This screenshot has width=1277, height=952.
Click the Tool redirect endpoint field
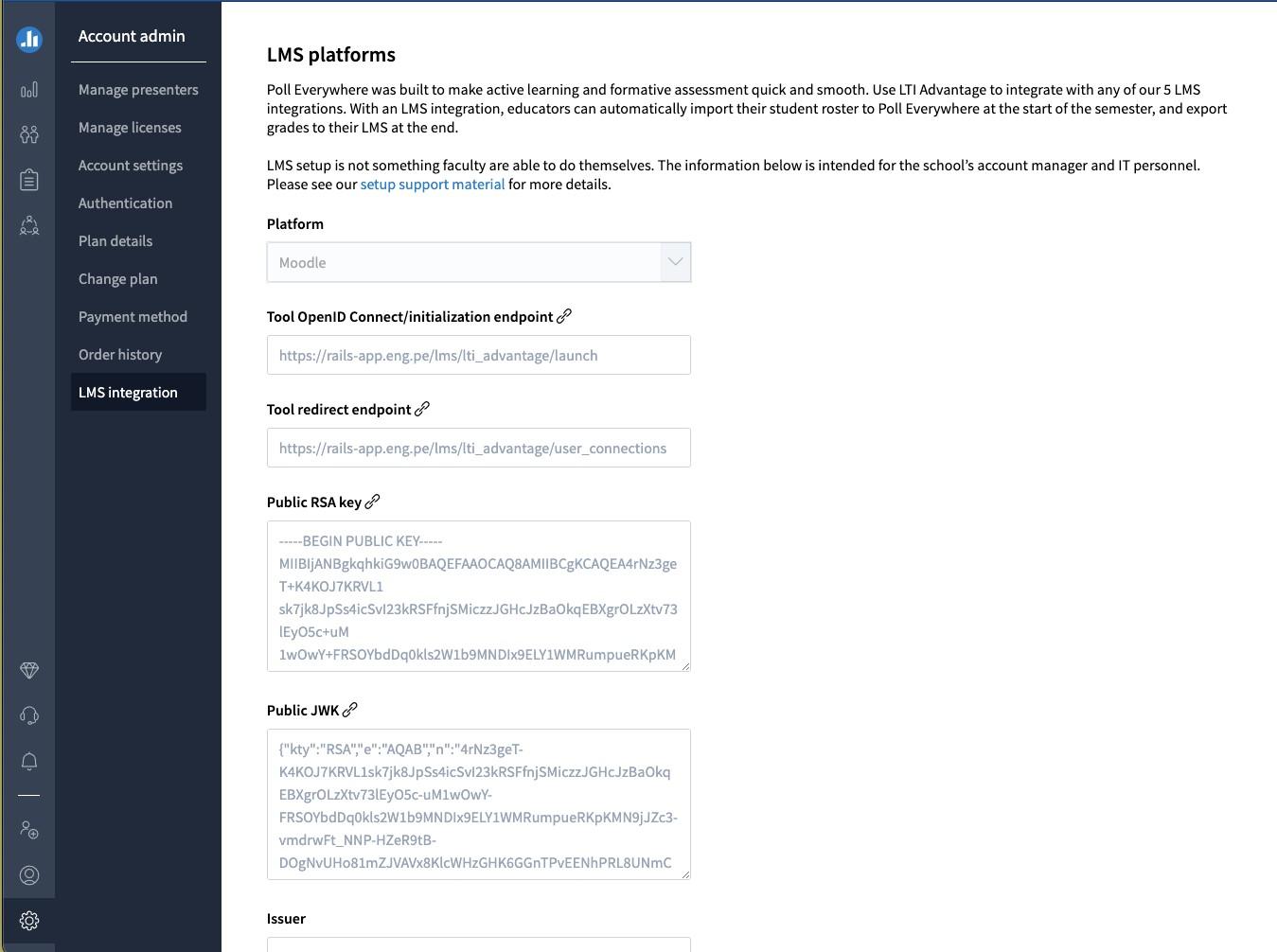click(479, 448)
